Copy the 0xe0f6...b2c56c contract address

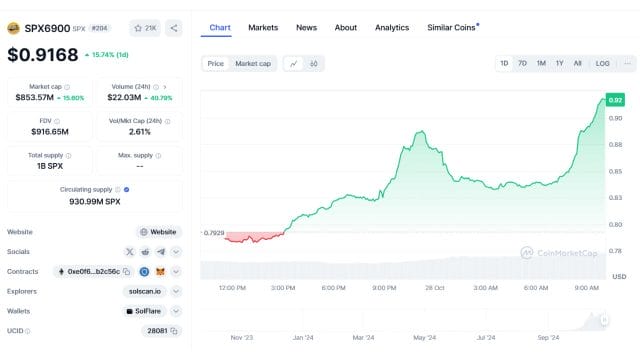(127, 272)
